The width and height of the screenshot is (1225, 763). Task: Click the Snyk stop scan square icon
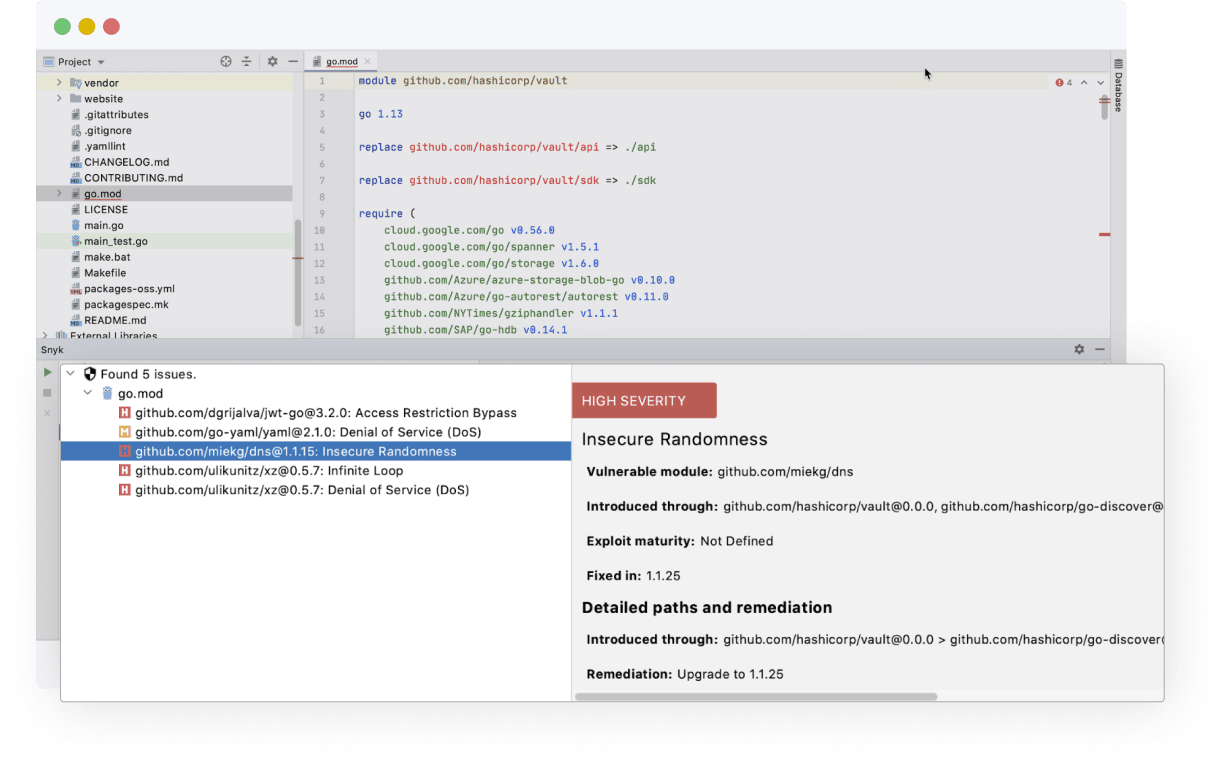(x=47, y=393)
